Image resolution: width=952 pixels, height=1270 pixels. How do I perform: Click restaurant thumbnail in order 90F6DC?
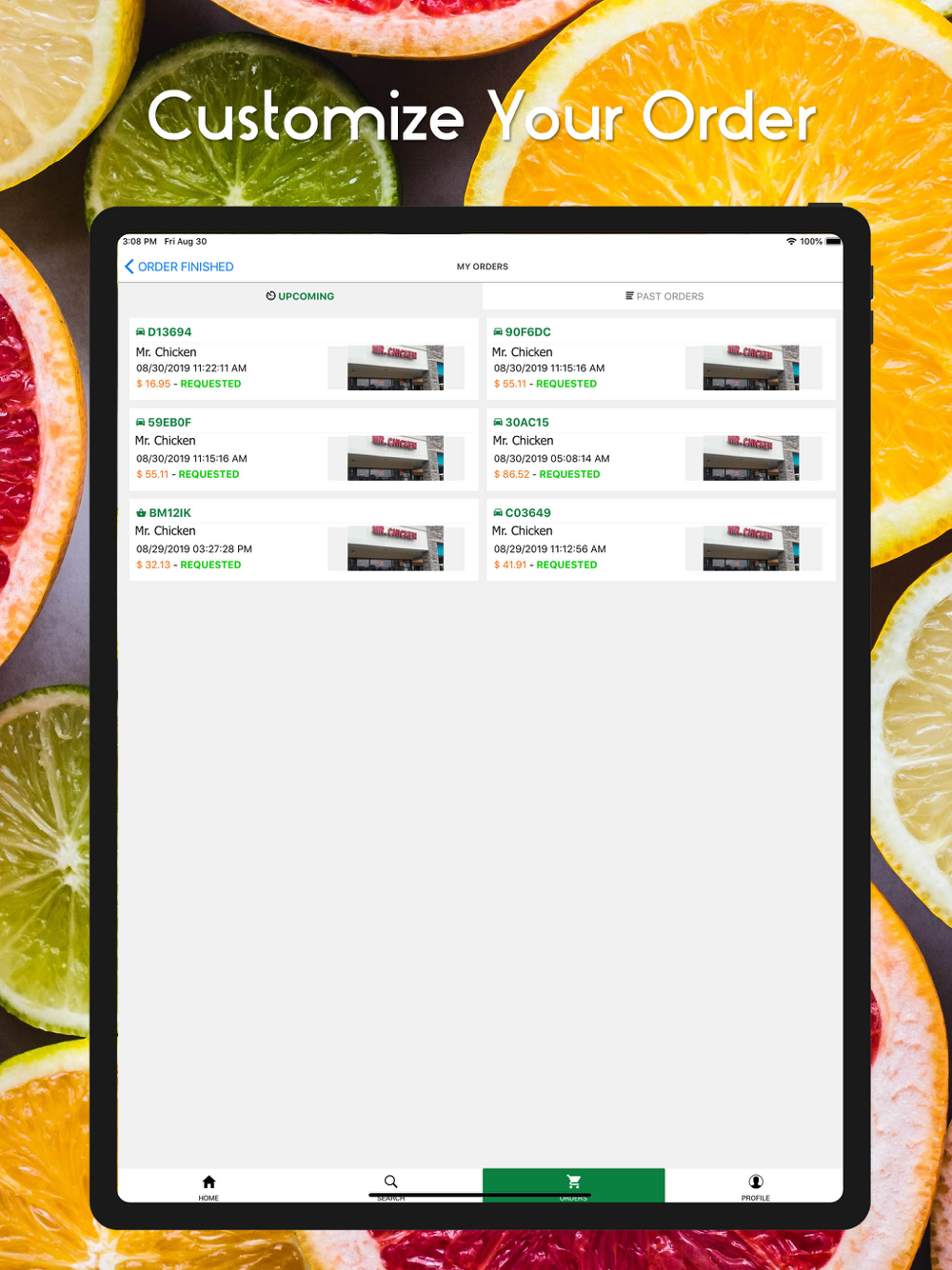[751, 367]
